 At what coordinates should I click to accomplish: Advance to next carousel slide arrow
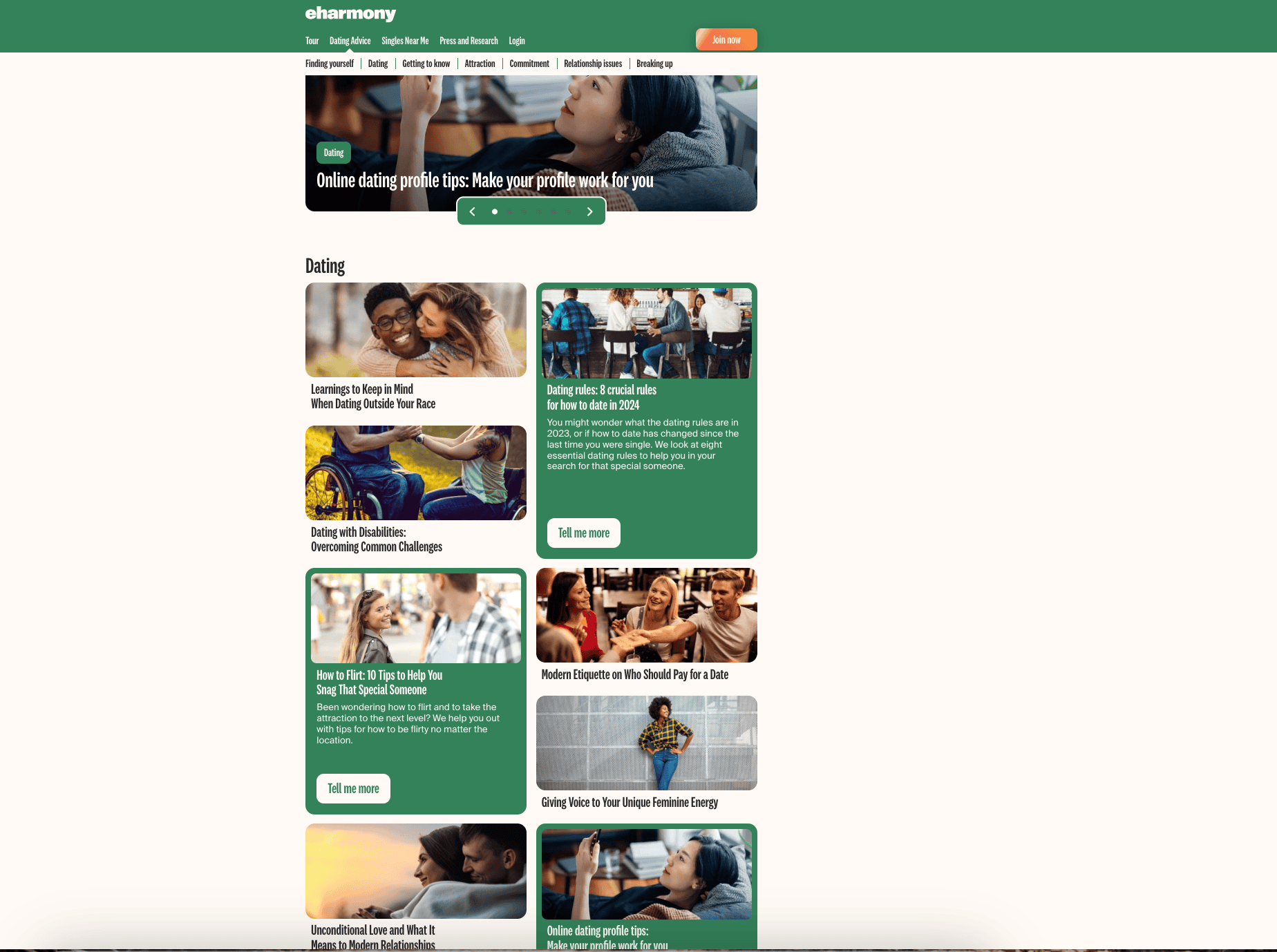point(589,211)
